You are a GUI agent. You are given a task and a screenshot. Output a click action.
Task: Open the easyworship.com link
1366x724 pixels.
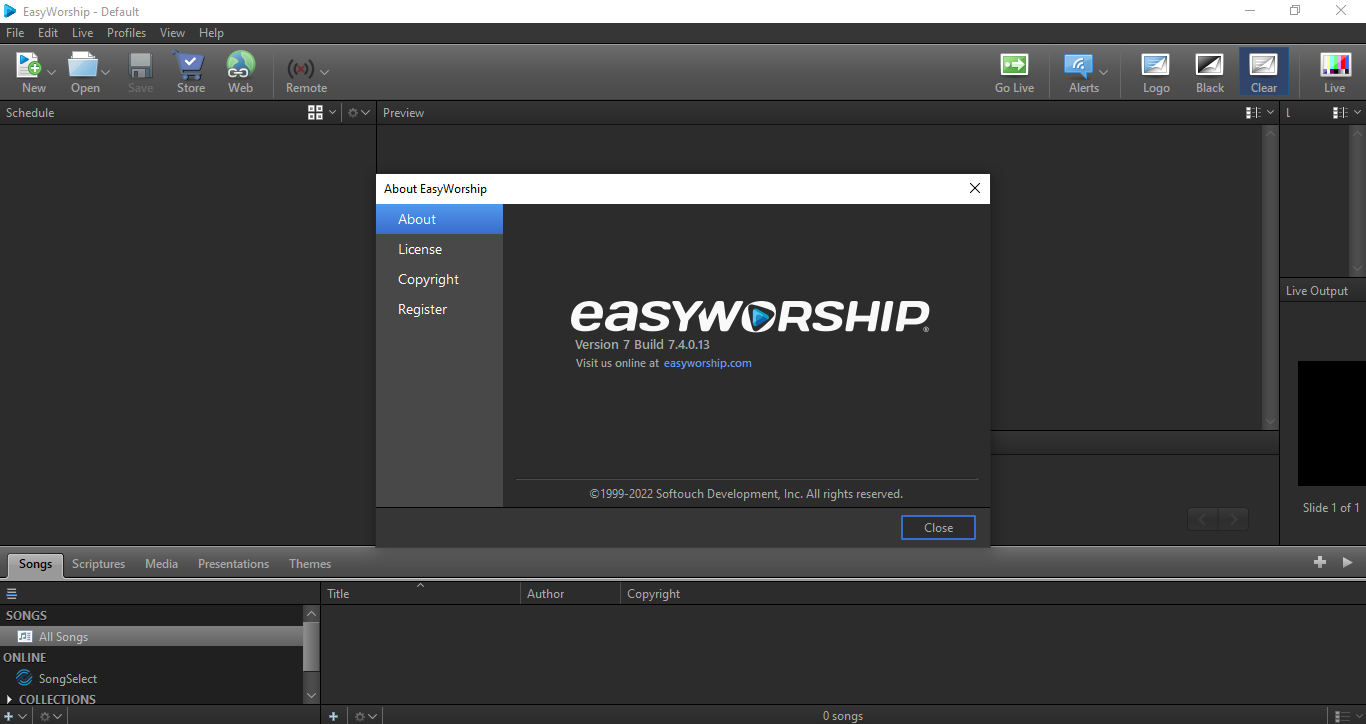pos(707,363)
